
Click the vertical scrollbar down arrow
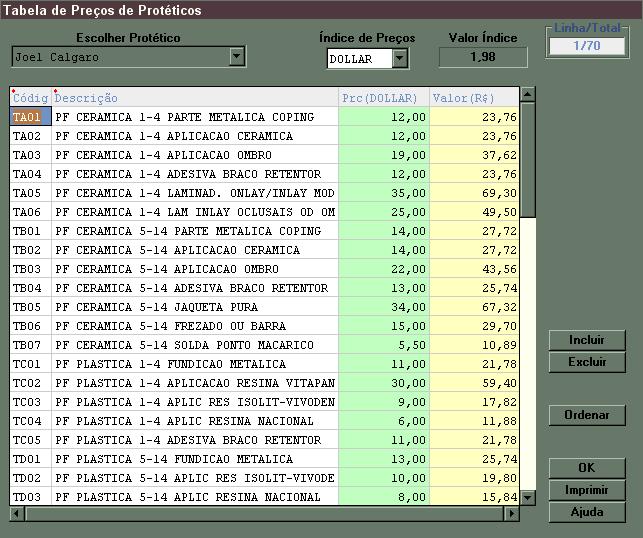coord(527,498)
